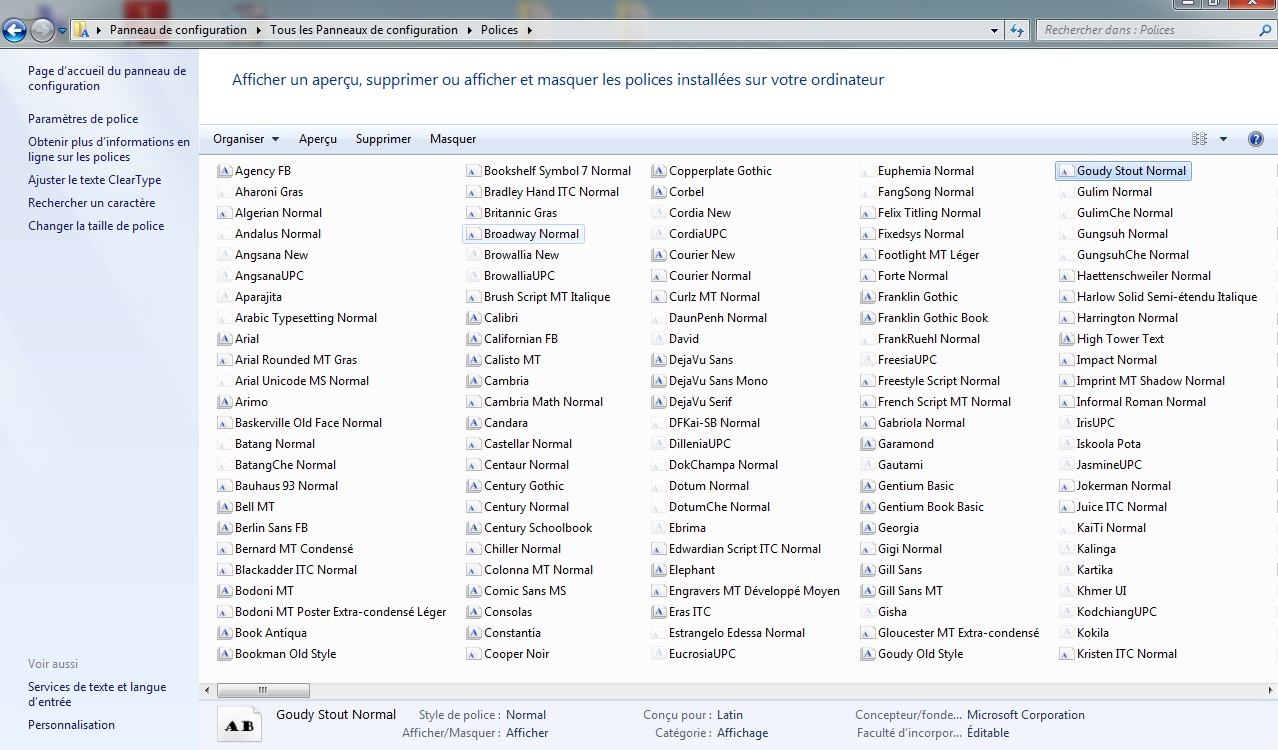The height and width of the screenshot is (750, 1278).
Task: Click the Georgia font file icon
Action: click(868, 528)
